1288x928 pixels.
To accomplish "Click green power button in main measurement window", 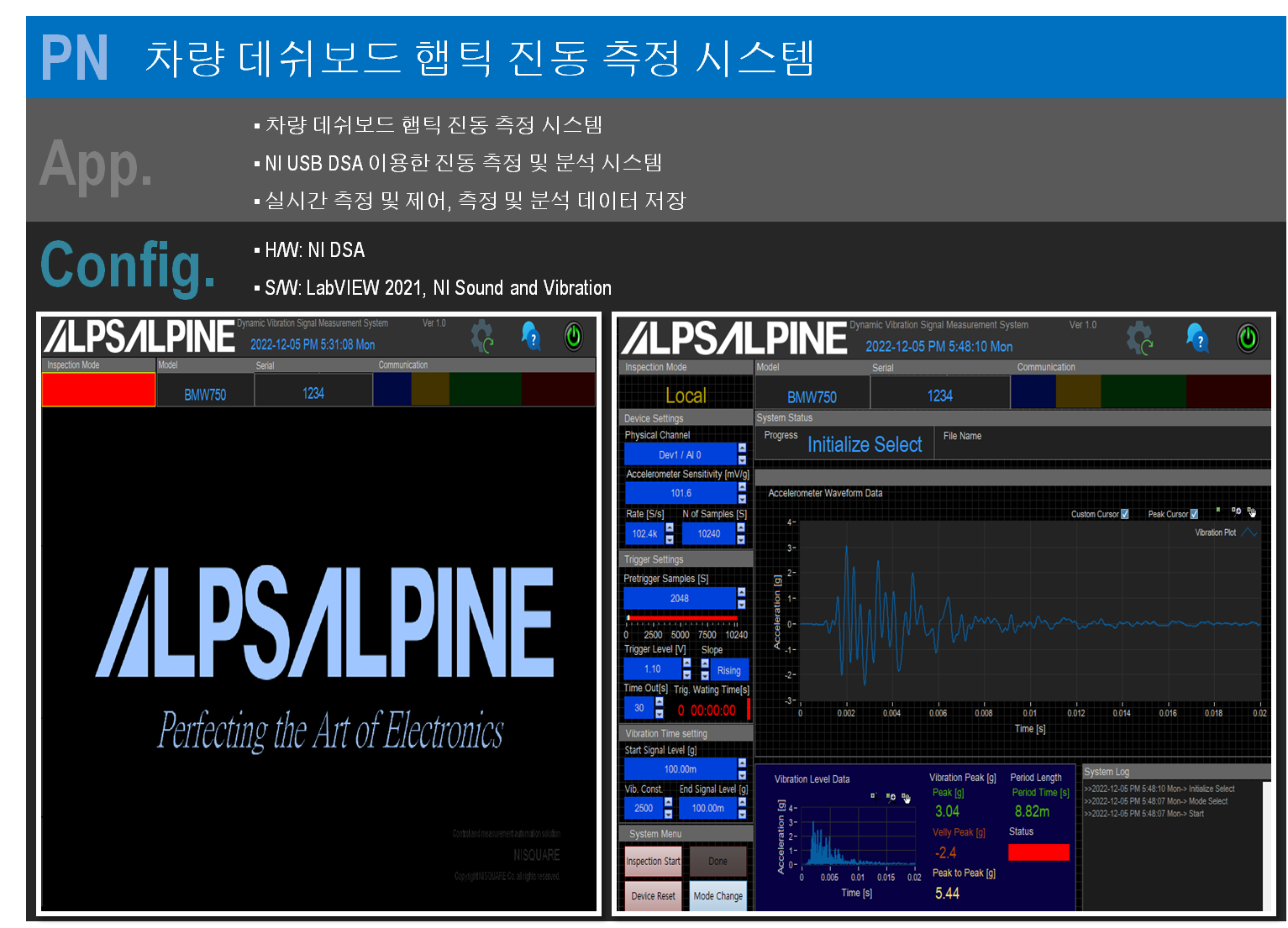I will coord(1248,338).
